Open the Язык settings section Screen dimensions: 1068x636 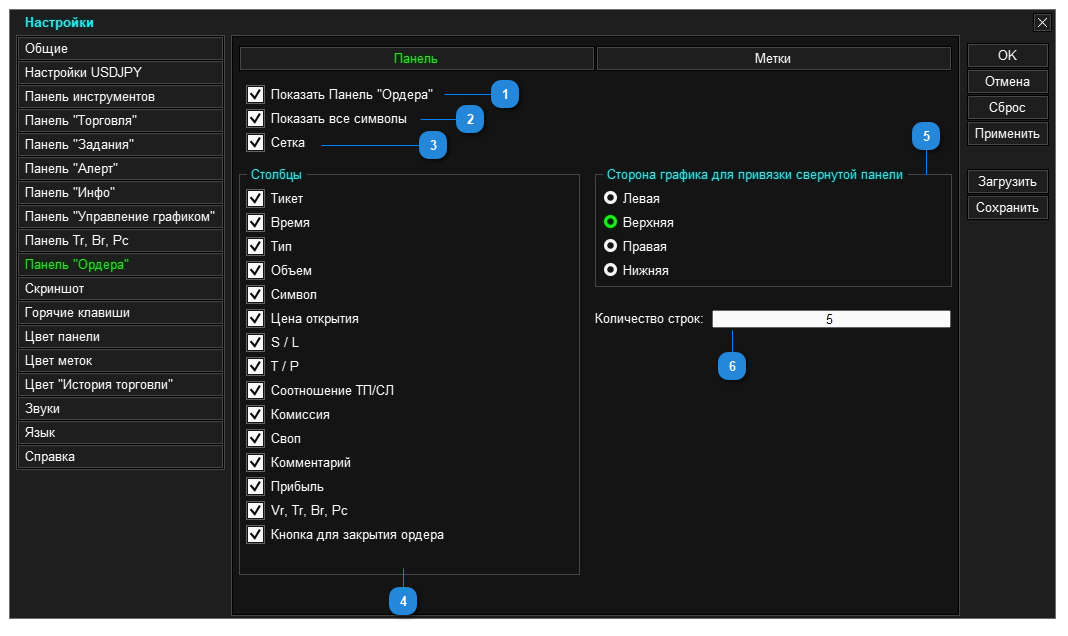(x=121, y=432)
